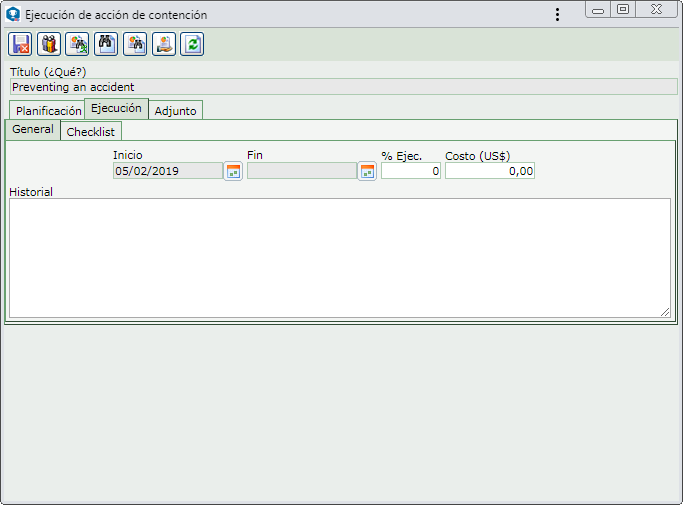Click the empty Fin date field

tap(302, 171)
